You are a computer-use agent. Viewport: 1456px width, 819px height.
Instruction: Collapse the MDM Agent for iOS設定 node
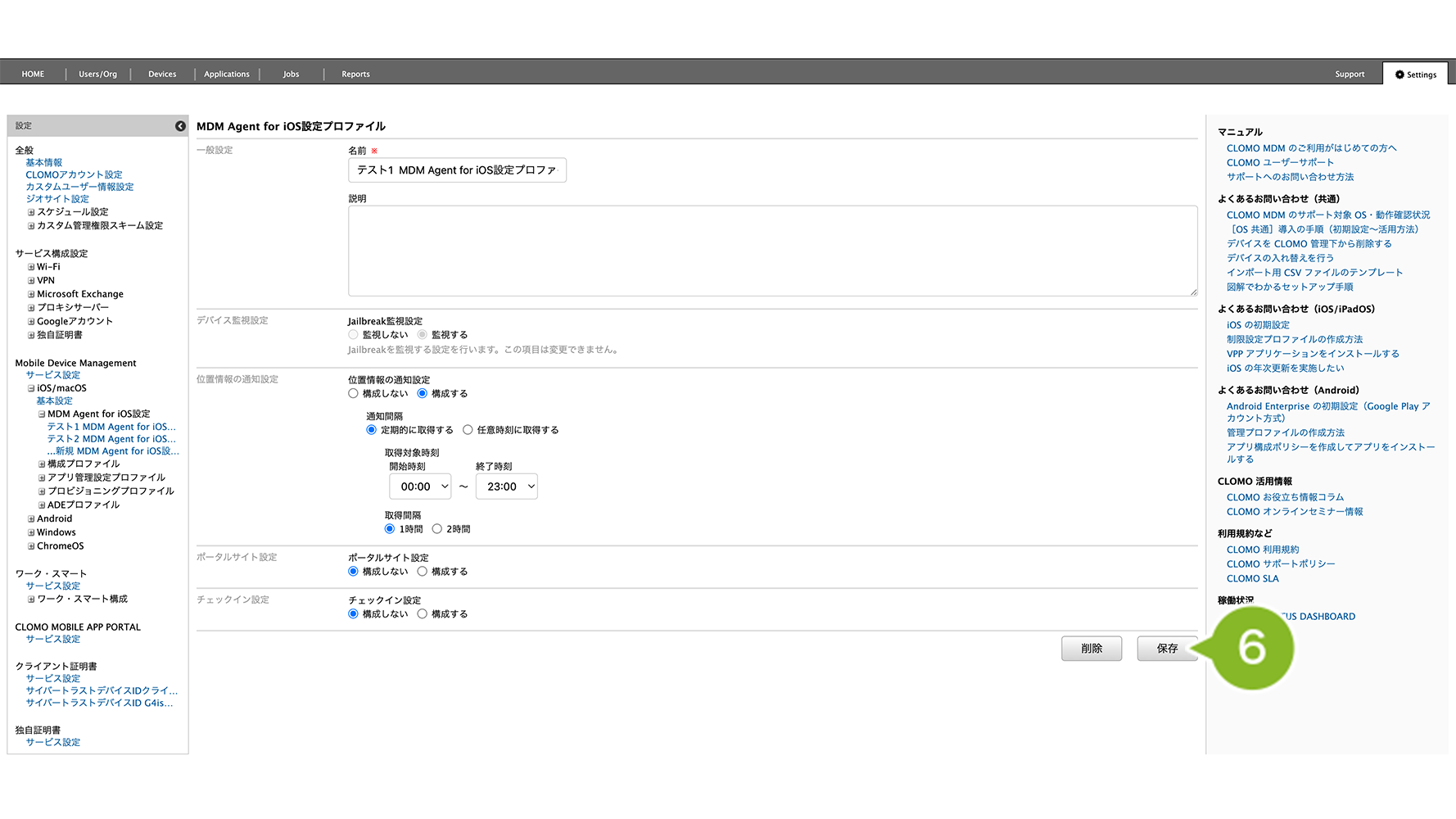point(42,414)
